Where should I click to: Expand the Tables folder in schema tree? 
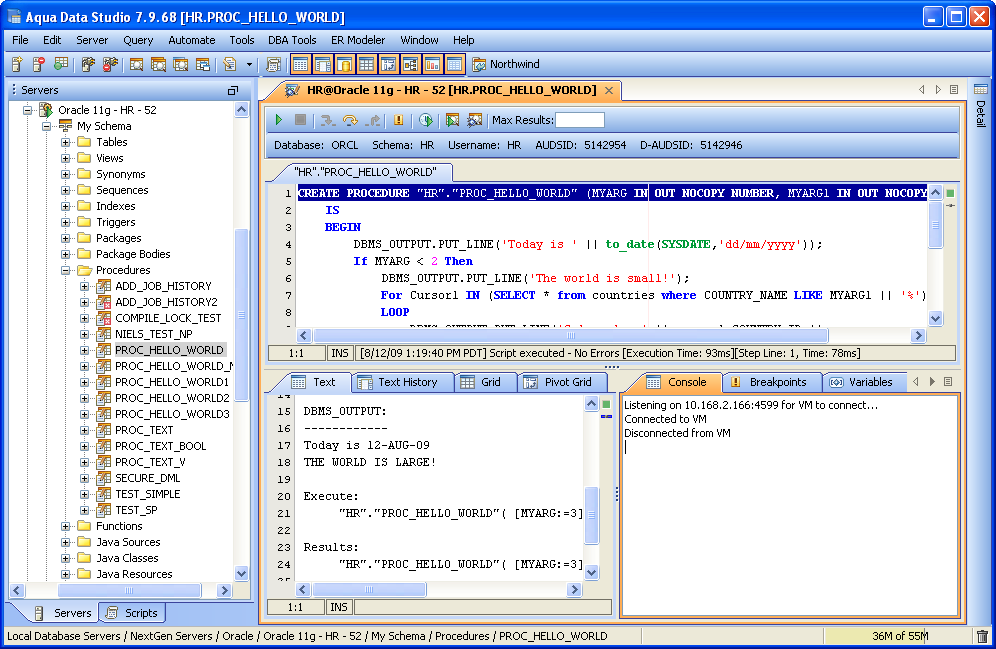coord(66,142)
